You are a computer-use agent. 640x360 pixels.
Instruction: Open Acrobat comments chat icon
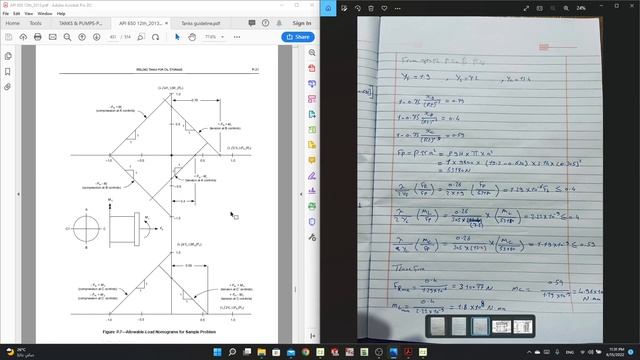[x=252, y=23]
